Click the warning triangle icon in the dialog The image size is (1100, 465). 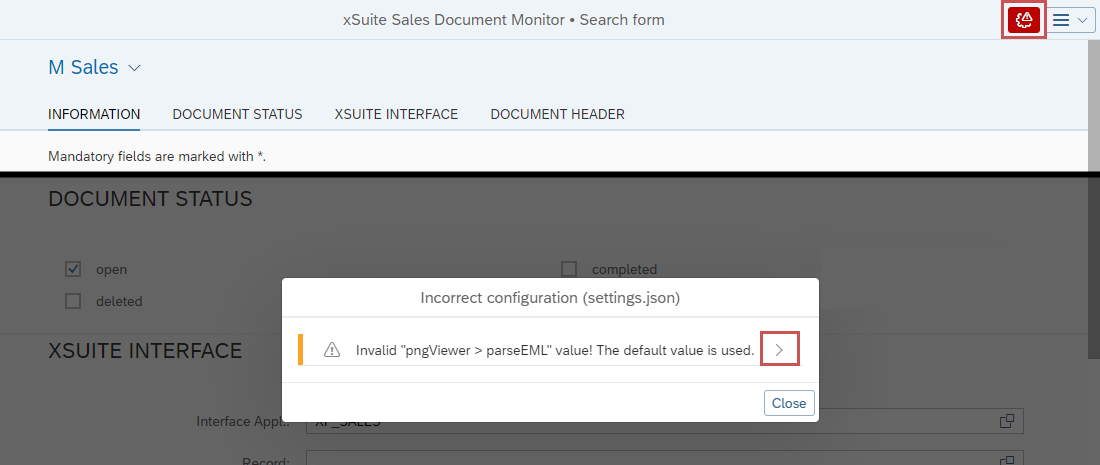(x=332, y=350)
